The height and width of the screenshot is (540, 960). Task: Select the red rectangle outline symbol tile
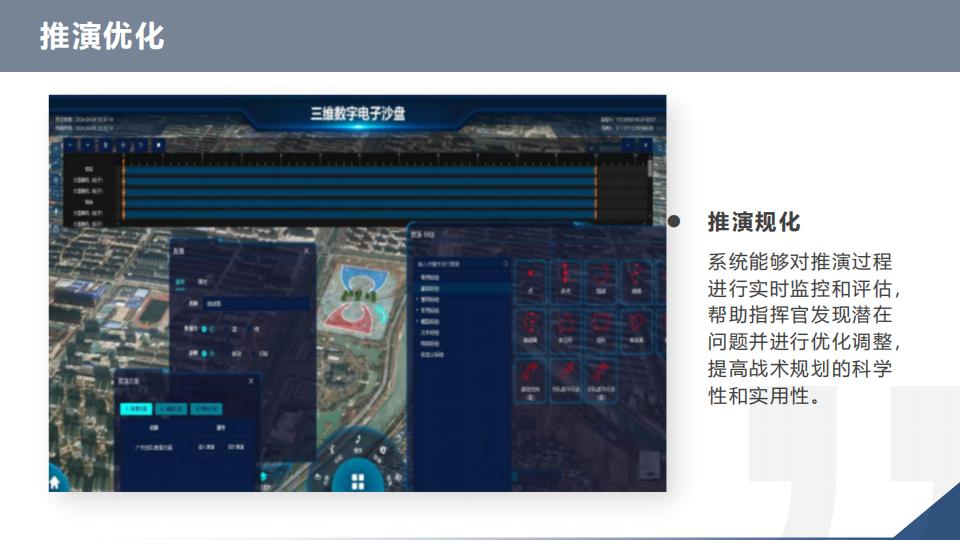[x=601, y=331]
